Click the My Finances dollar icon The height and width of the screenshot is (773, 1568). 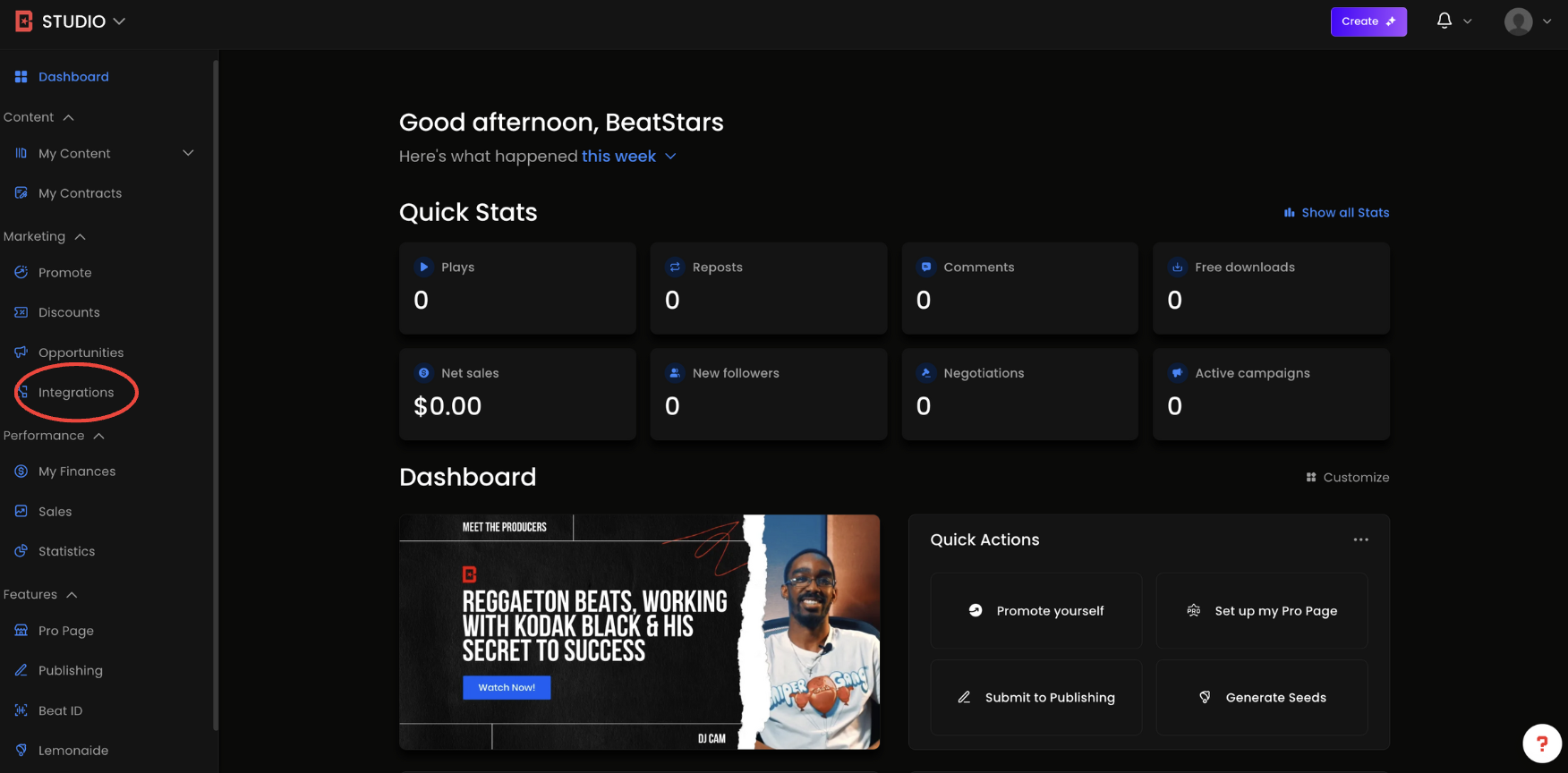[21, 471]
